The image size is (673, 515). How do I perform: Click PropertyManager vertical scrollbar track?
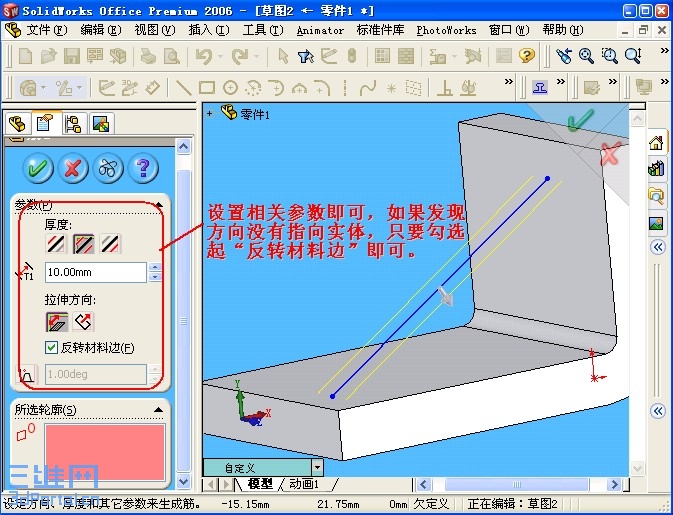click(x=183, y=314)
